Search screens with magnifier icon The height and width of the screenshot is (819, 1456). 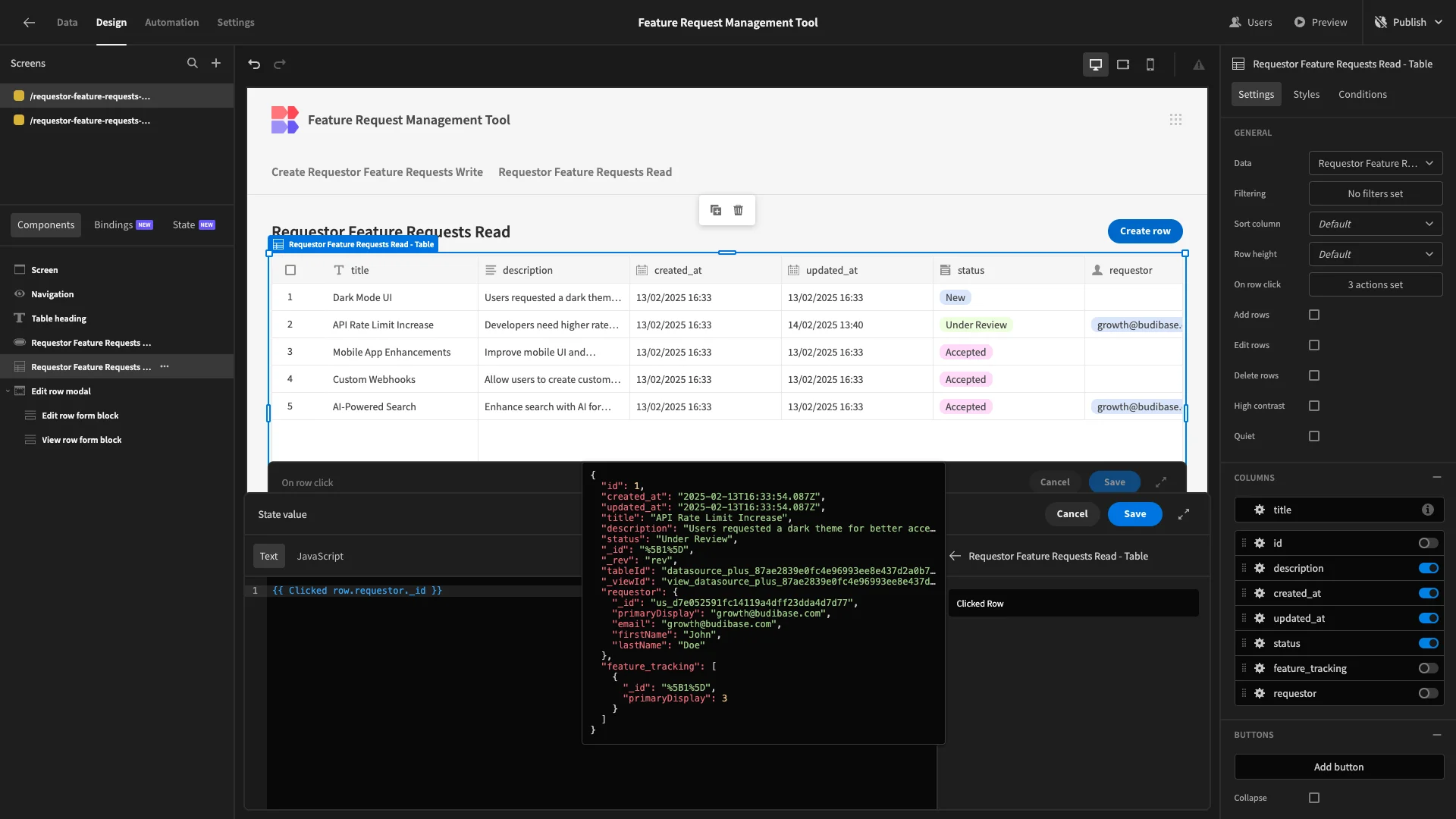[x=193, y=64]
